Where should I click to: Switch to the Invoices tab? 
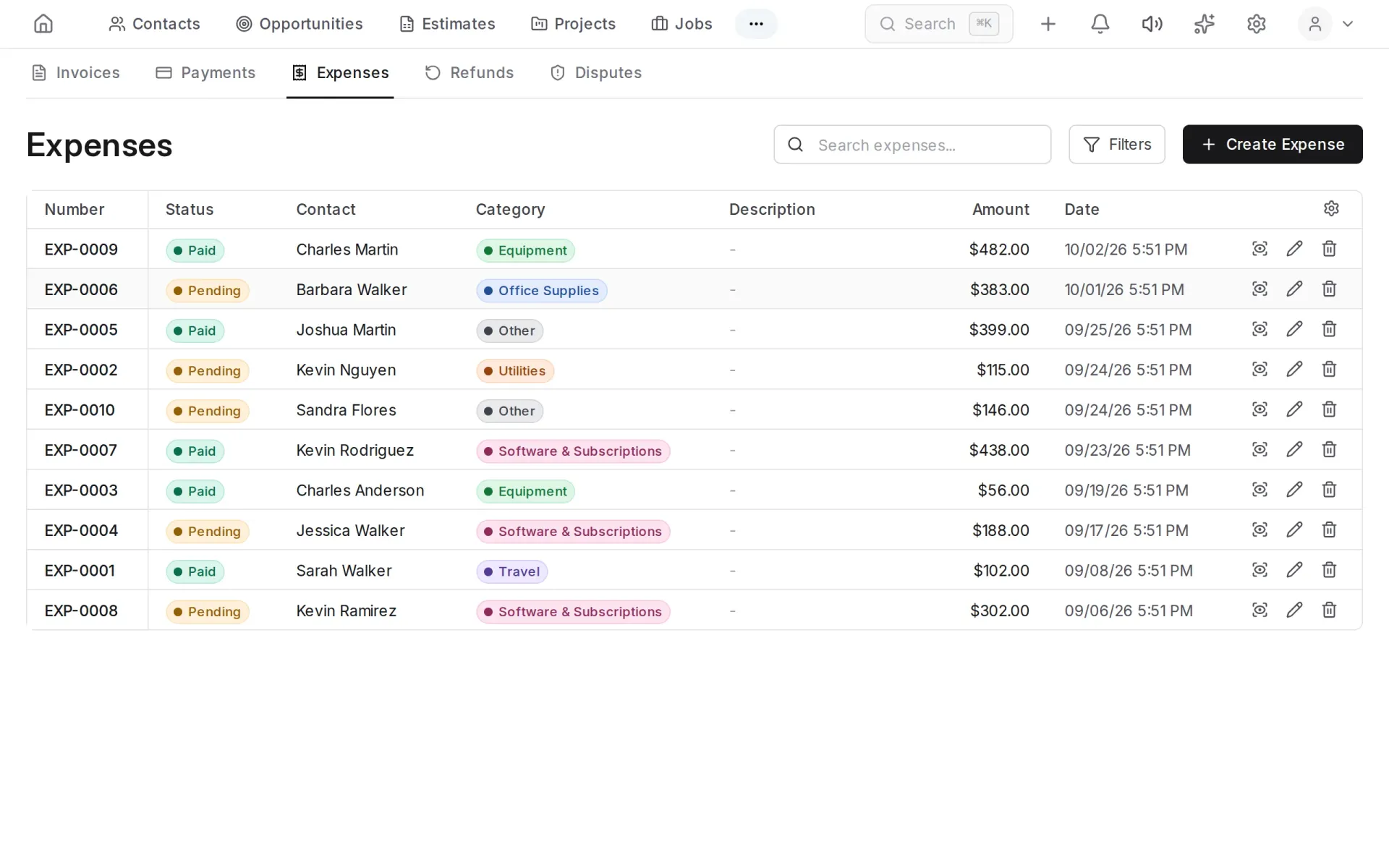(76, 73)
